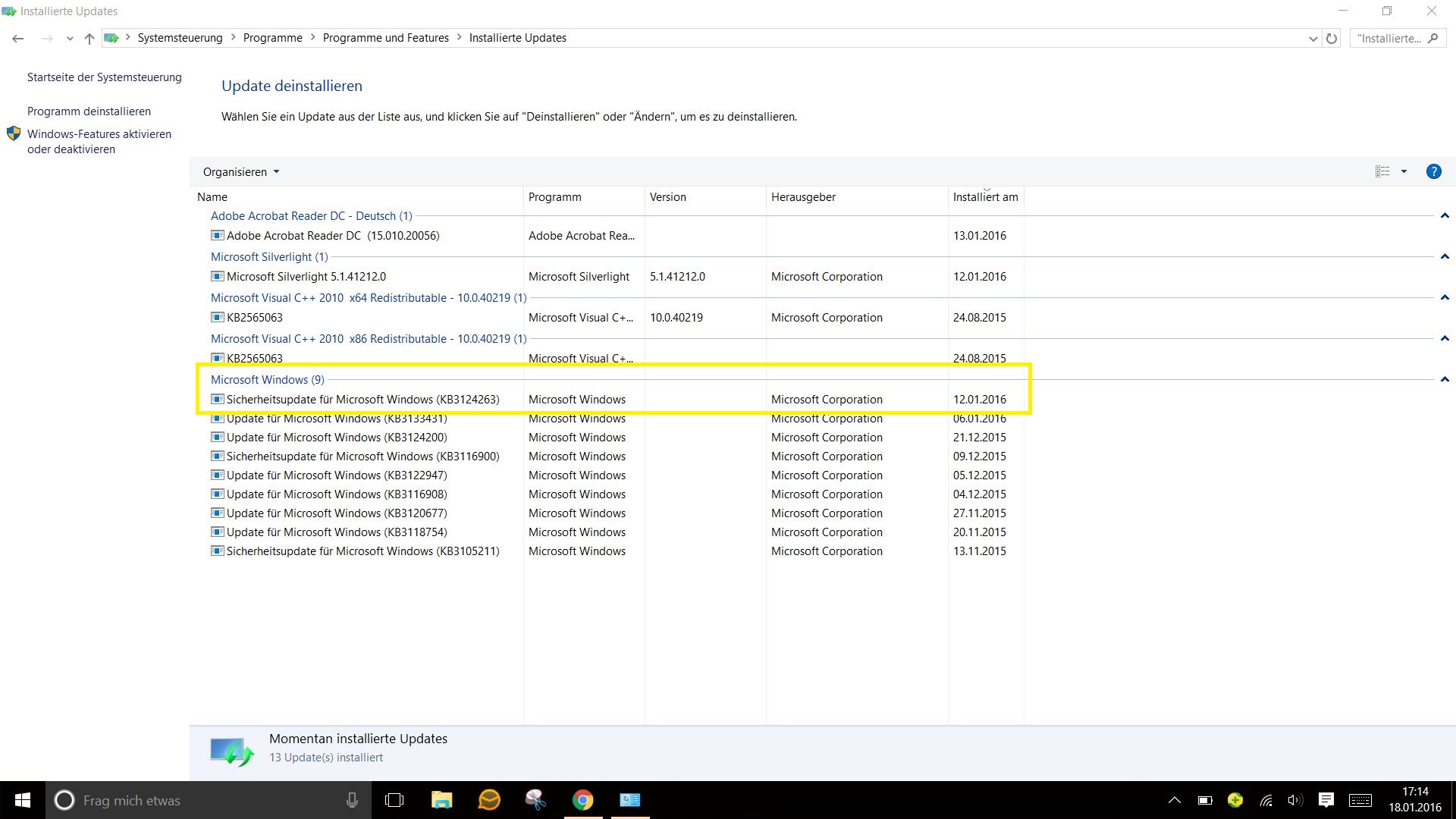The height and width of the screenshot is (819, 1456).
Task: Open File Explorer in taskbar
Action: pyautogui.click(x=441, y=800)
